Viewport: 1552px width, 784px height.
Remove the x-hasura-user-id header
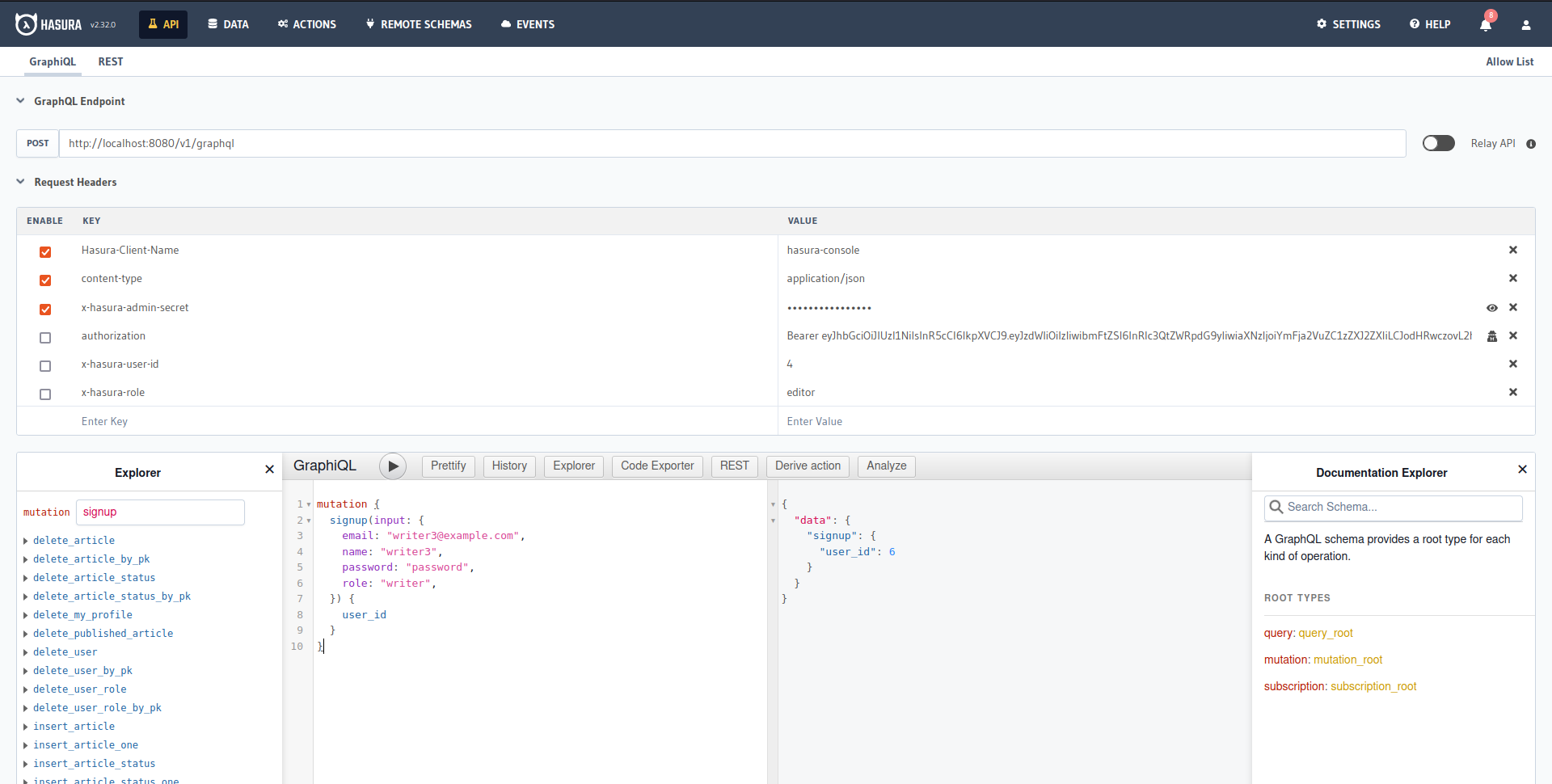[1513, 364]
